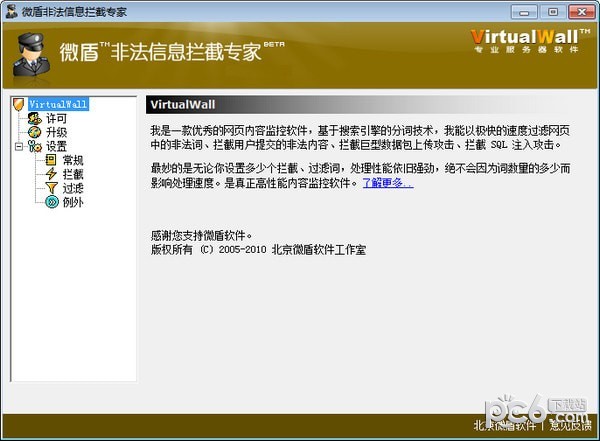Click the 例外 exception circle icon
600x441 pixels.
pyautogui.click(x=52, y=201)
